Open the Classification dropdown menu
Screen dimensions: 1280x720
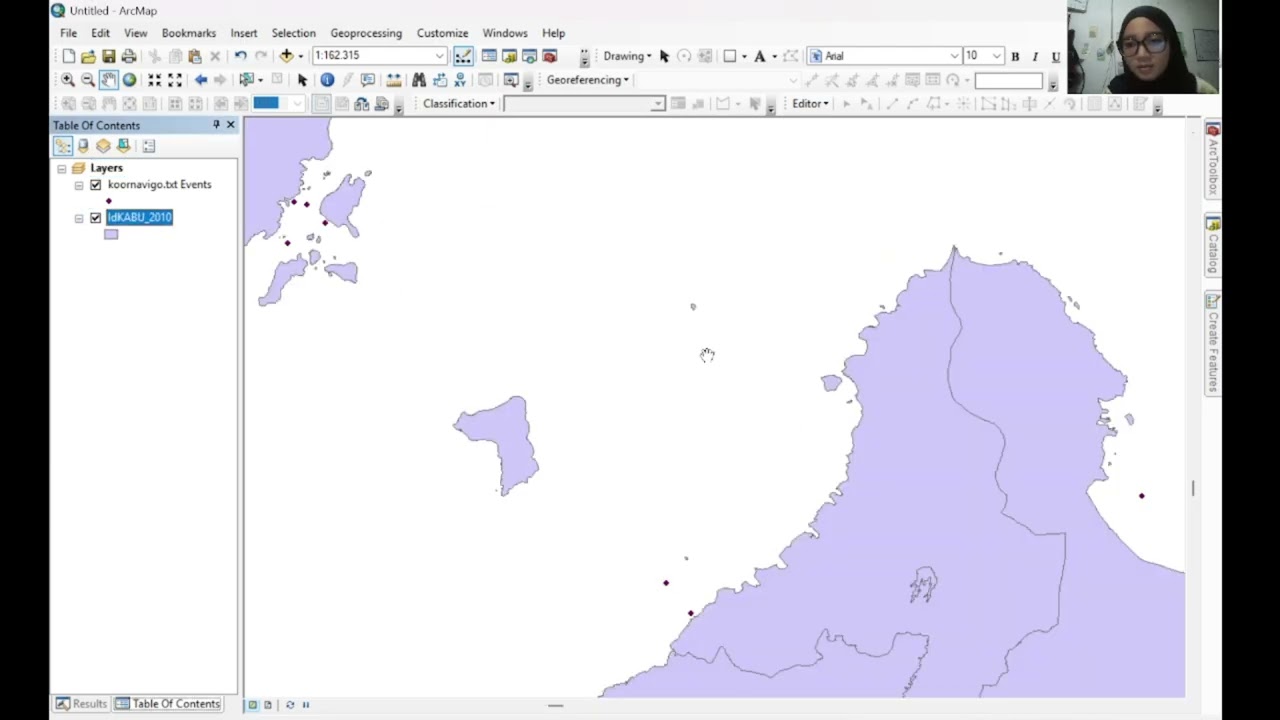tap(458, 104)
